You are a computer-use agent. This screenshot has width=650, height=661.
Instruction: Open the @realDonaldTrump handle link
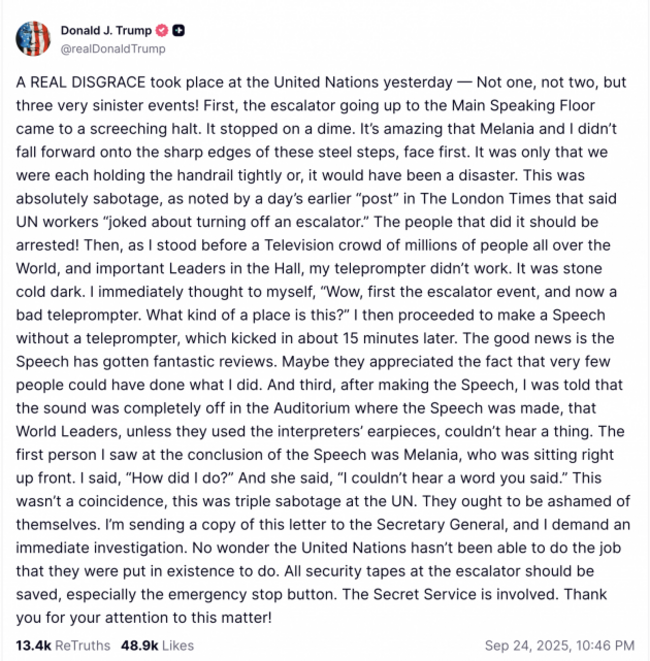tap(113, 48)
